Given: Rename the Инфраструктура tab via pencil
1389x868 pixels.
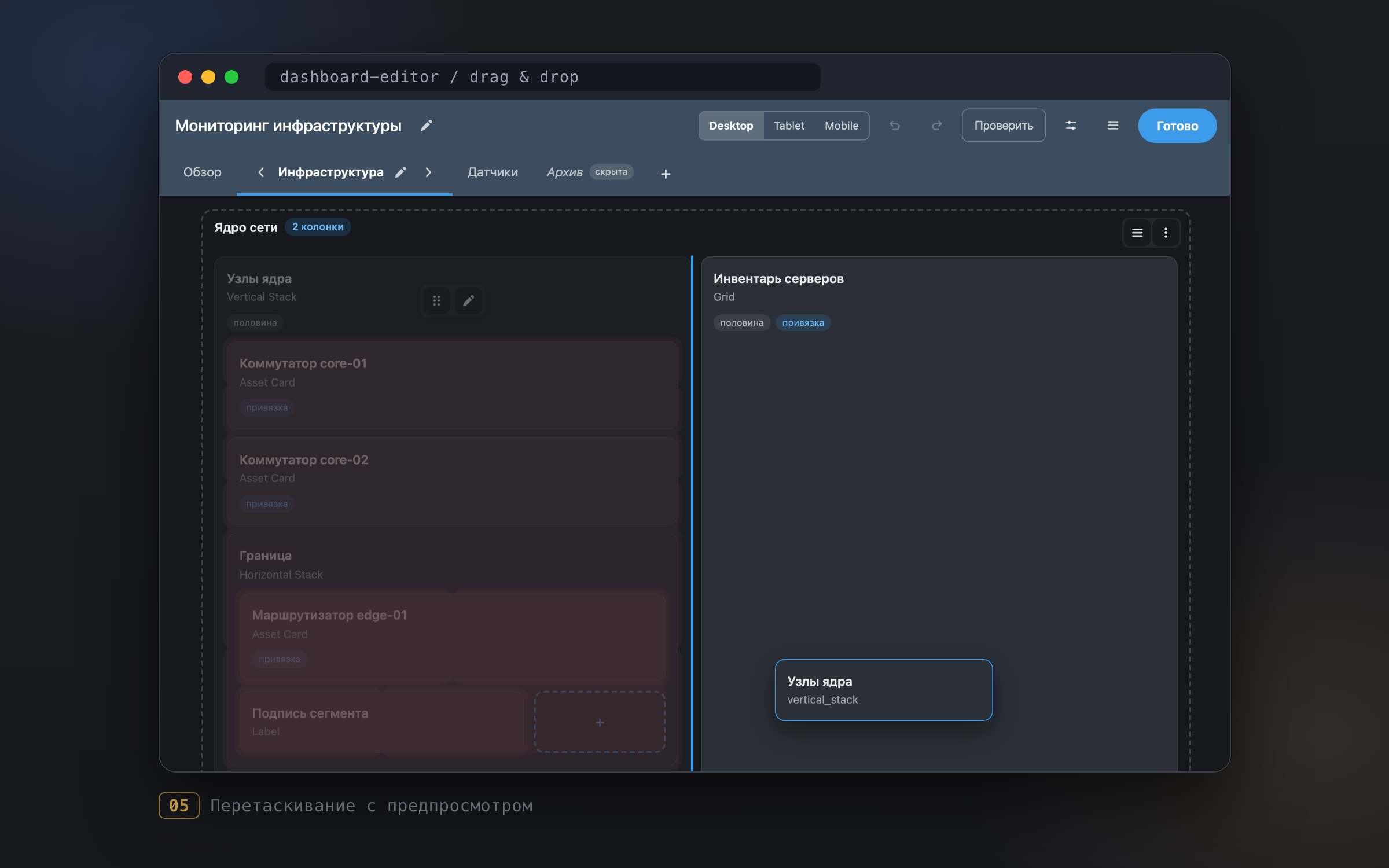Looking at the screenshot, I should coord(400,172).
